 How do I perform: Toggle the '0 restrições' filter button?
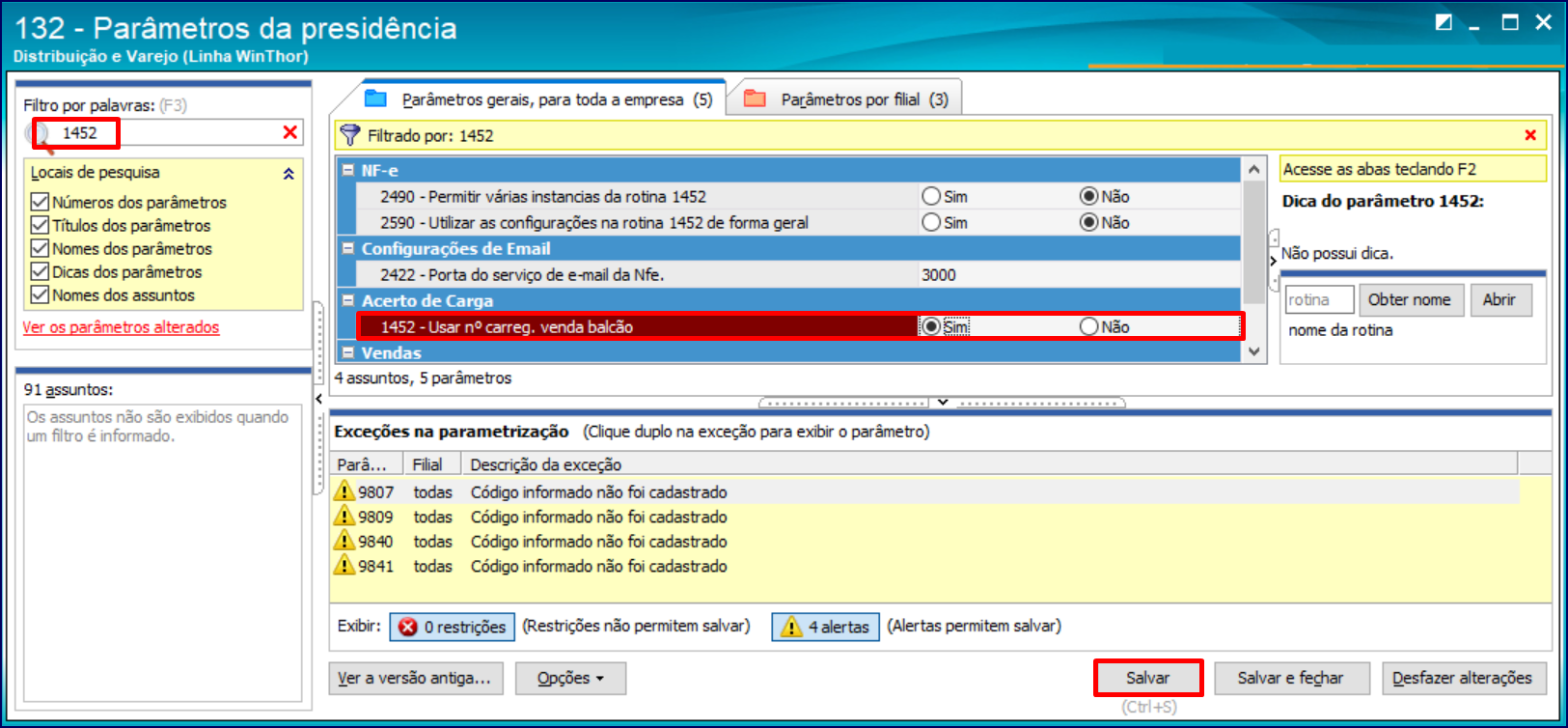[x=452, y=627]
